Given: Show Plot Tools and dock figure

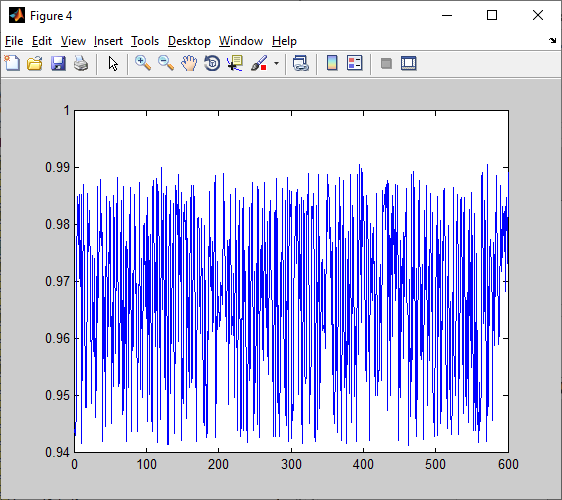Looking at the screenshot, I should [409, 63].
